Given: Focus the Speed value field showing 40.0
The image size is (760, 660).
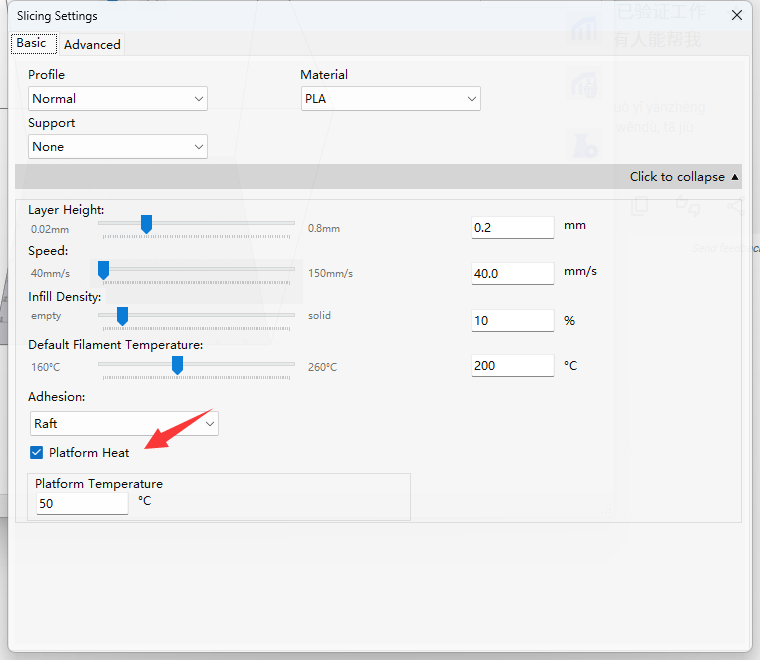Looking at the screenshot, I should pyautogui.click(x=512, y=273).
